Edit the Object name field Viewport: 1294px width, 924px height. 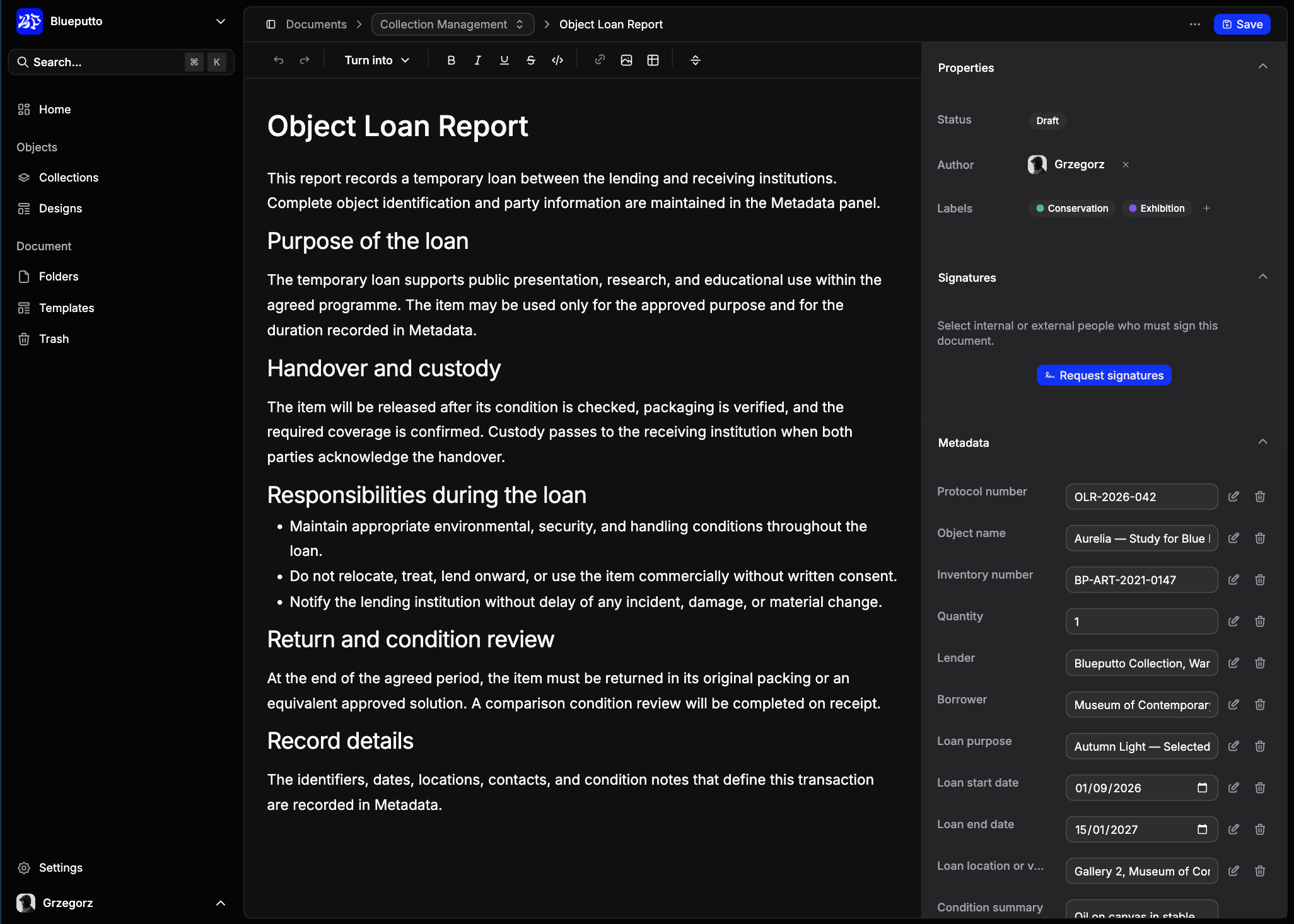click(x=1233, y=538)
